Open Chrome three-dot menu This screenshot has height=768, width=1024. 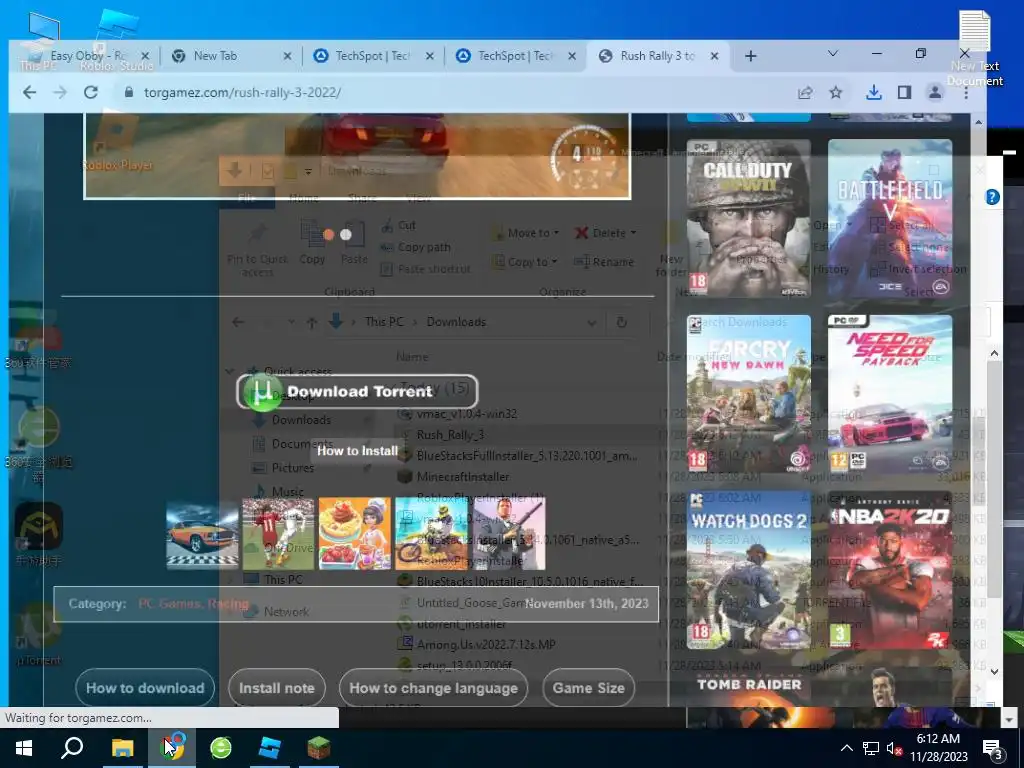[966, 93]
